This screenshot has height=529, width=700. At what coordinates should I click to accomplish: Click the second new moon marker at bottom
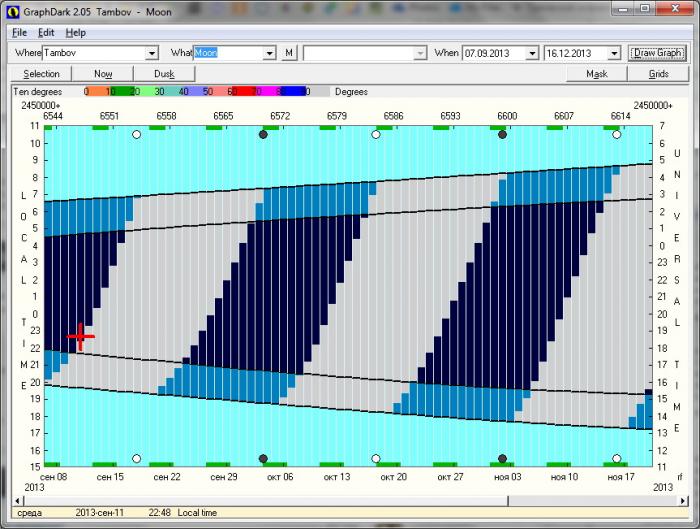pyautogui.click(x=502, y=458)
